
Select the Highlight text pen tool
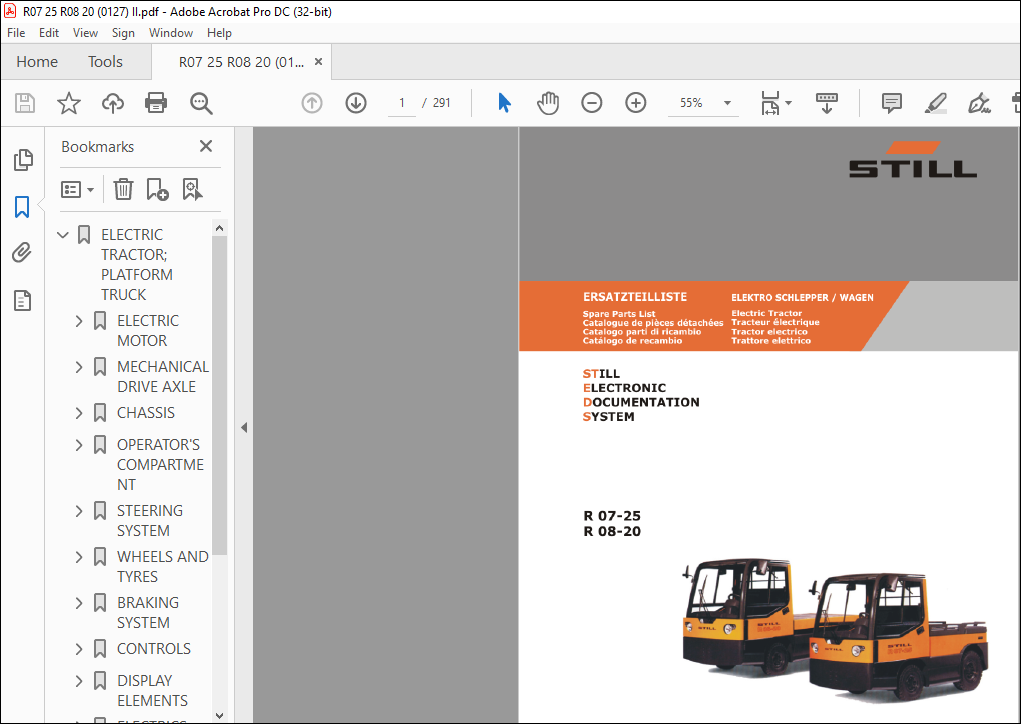click(936, 103)
